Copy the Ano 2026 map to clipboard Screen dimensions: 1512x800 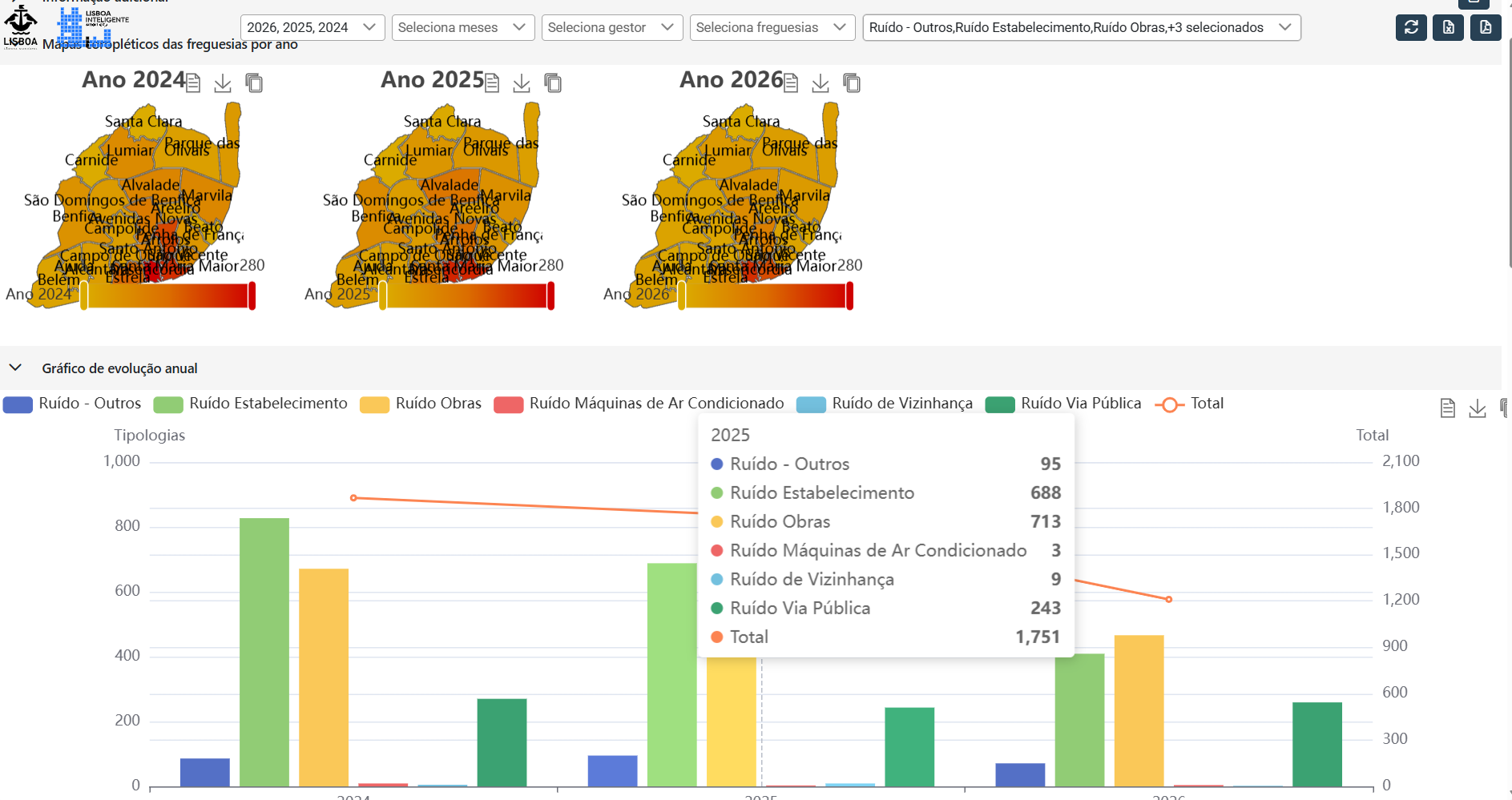coord(852,82)
